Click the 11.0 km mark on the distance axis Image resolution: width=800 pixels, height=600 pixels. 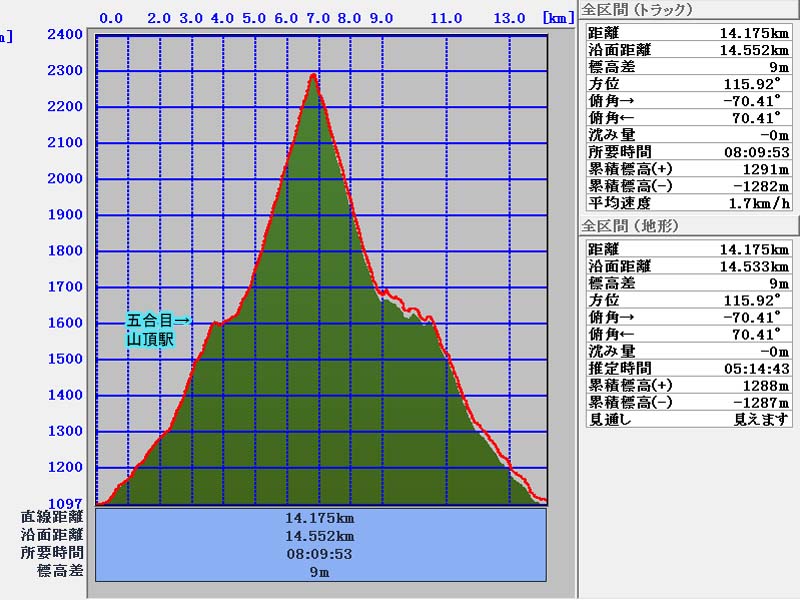[446, 18]
